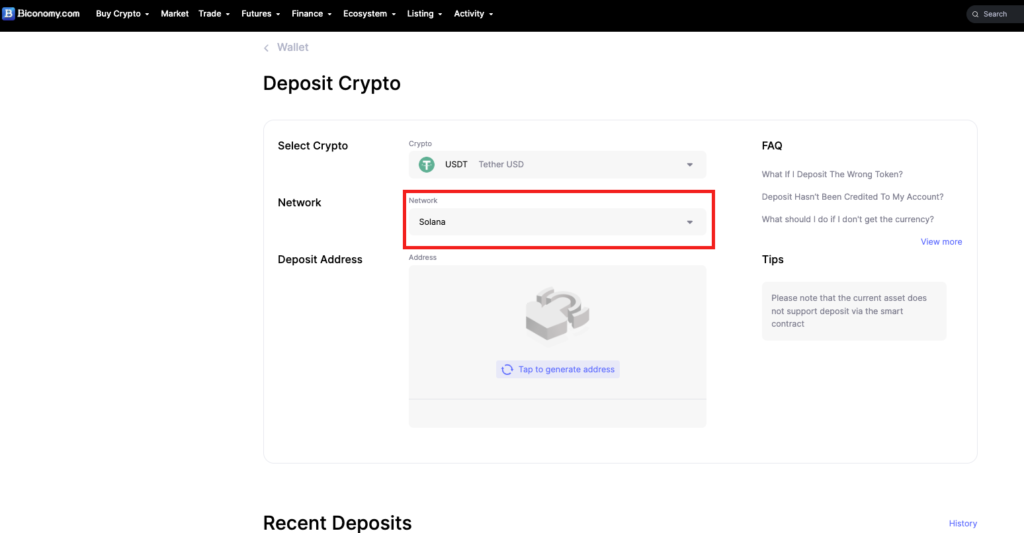
Task: Open FAQ 'What If I Deposit The Wrong Token?'
Action: click(x=832, y=174)
